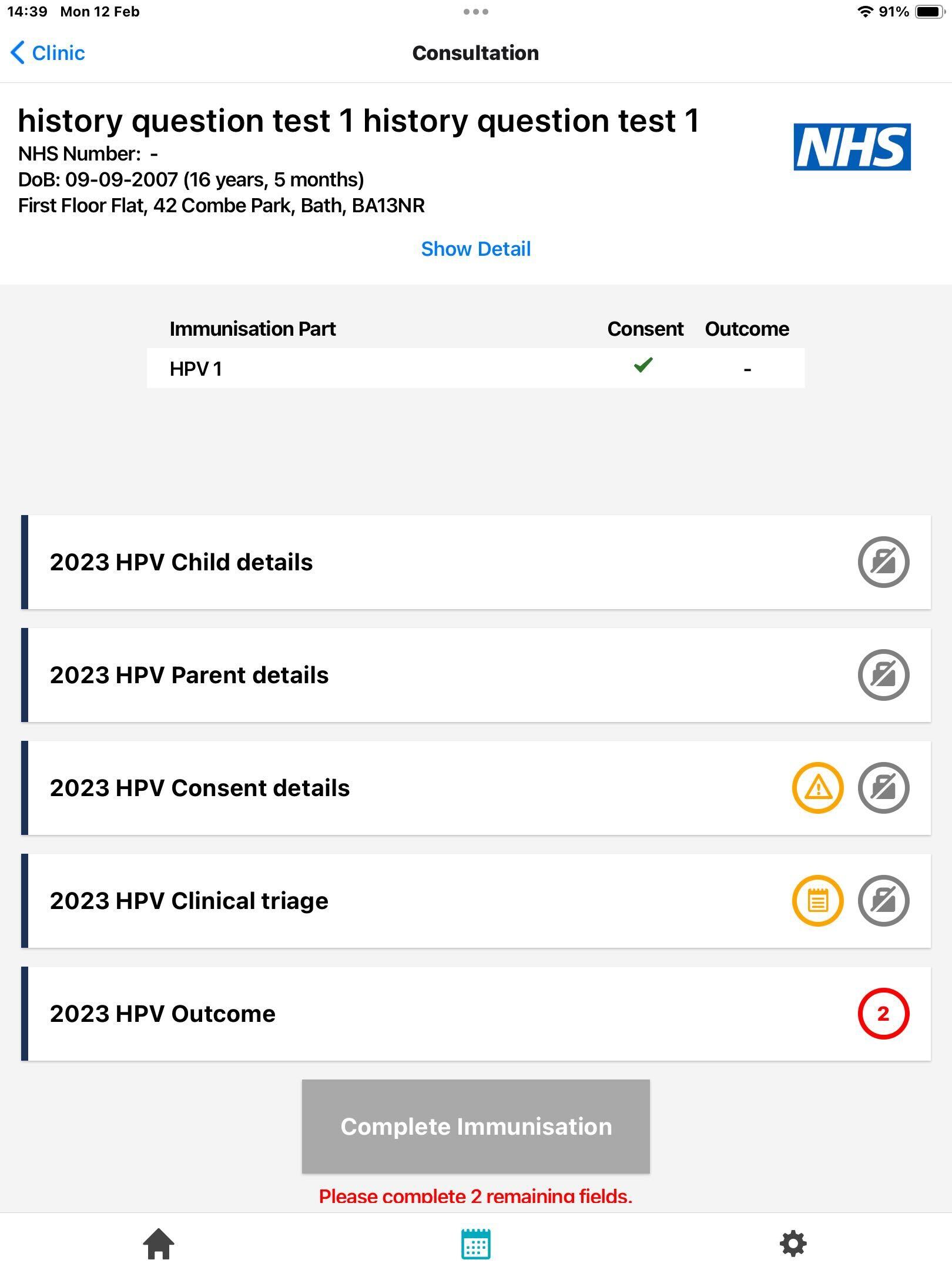Tap the Clinical triage read-only icon
The width and height of the screenshot is (952, 1270).
click(883, 901)
